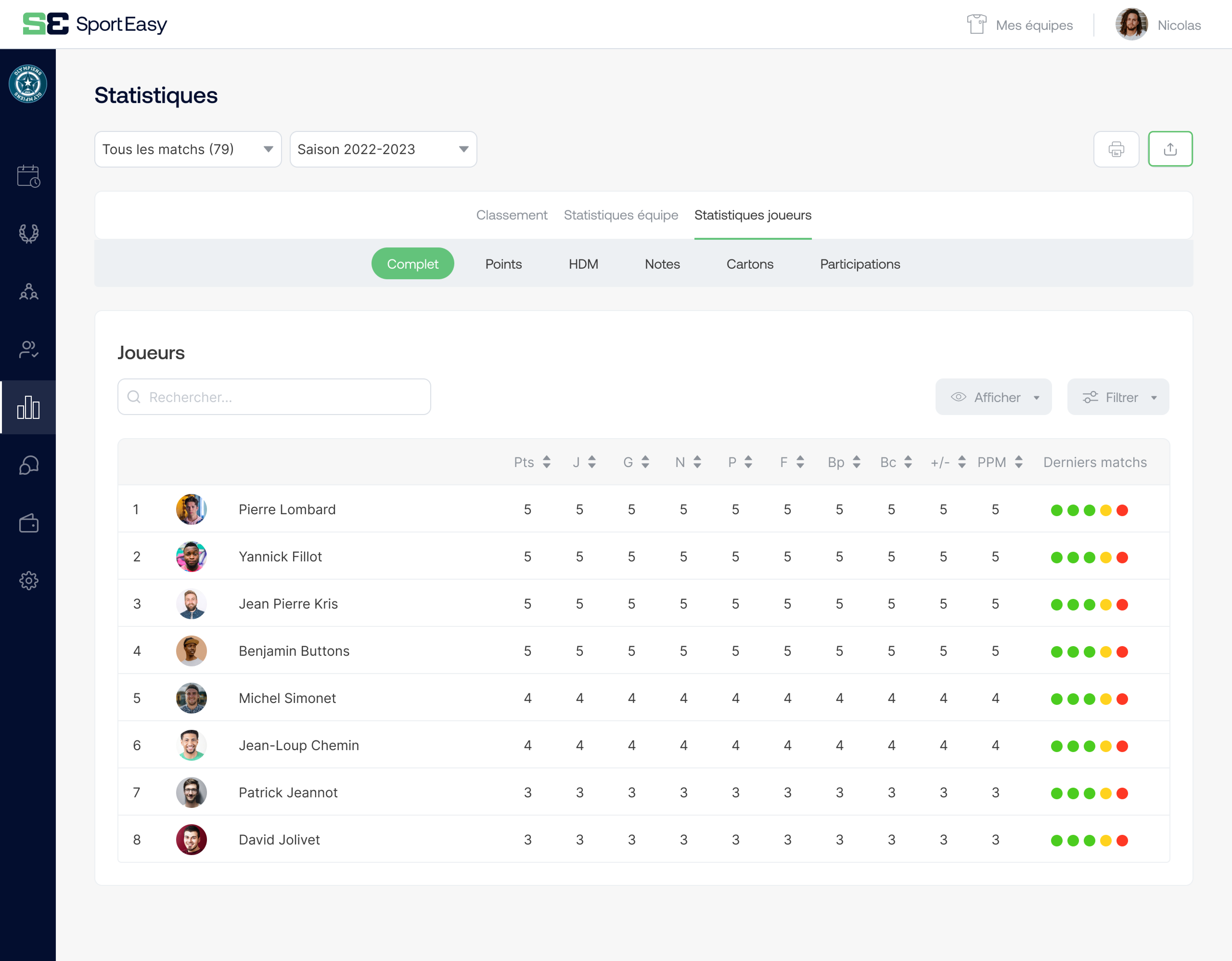Click the Rechercher search field
Image resolution: width=1232 pixels, height=961 pixels.
tap(274, 397)
